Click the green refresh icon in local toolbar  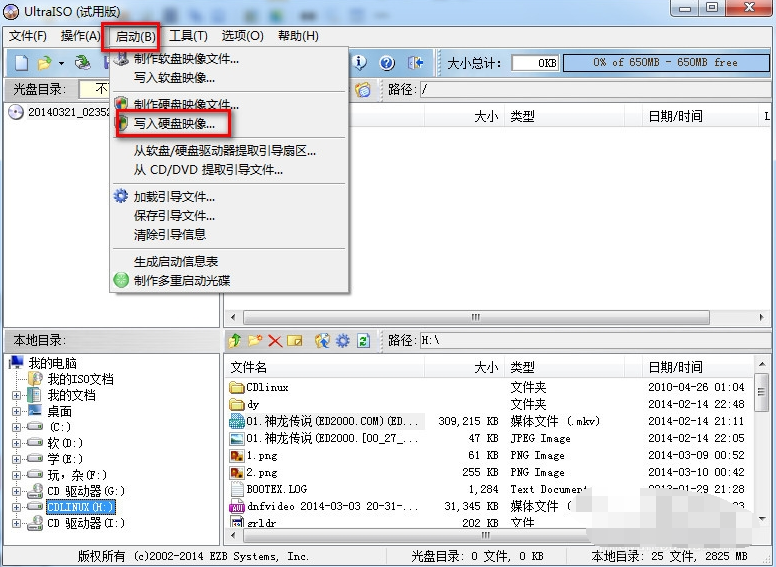tap(363, 341)
